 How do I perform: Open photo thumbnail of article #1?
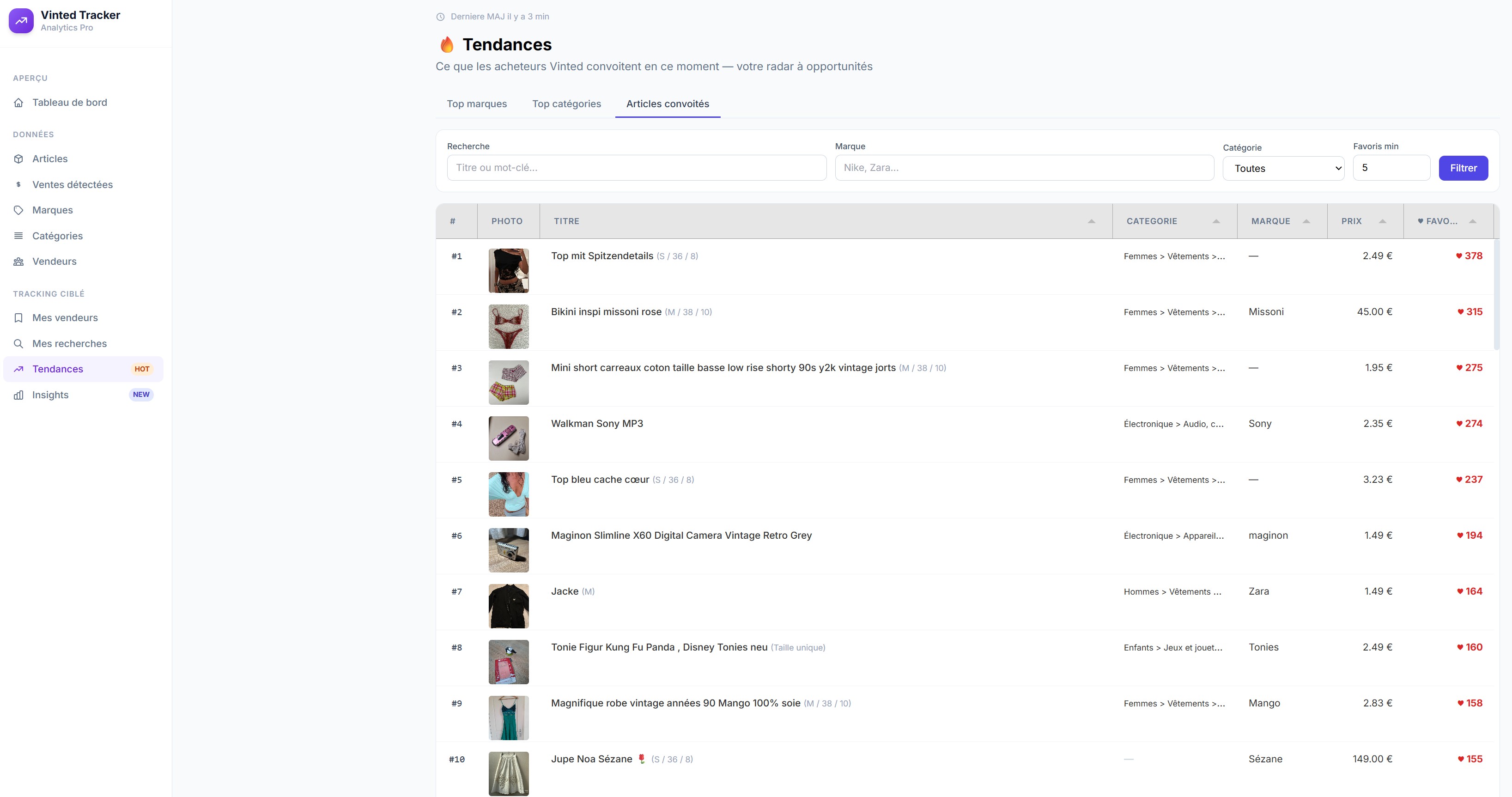509,271
